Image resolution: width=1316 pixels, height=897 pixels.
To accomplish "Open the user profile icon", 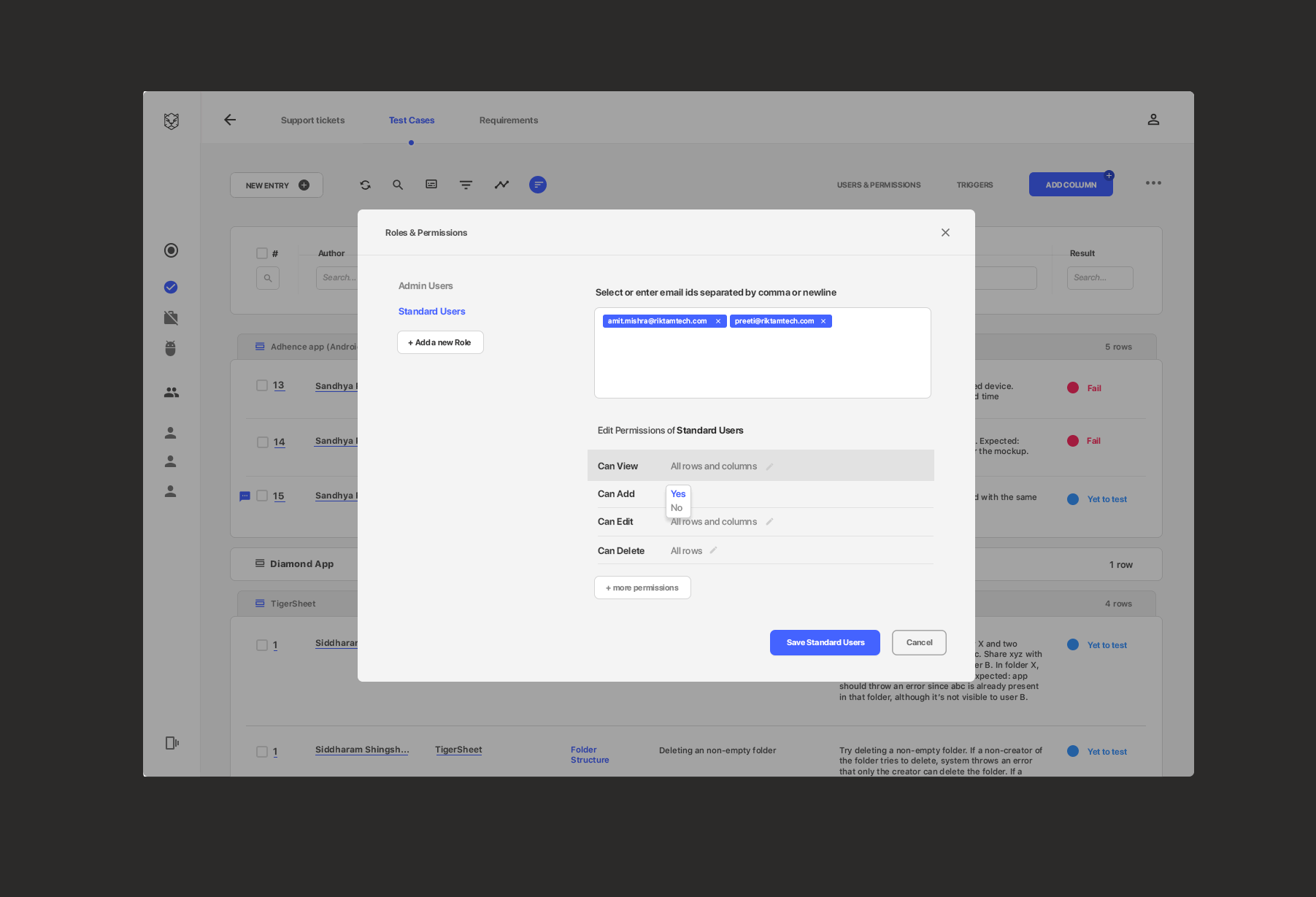I will tap(1153, 120).
